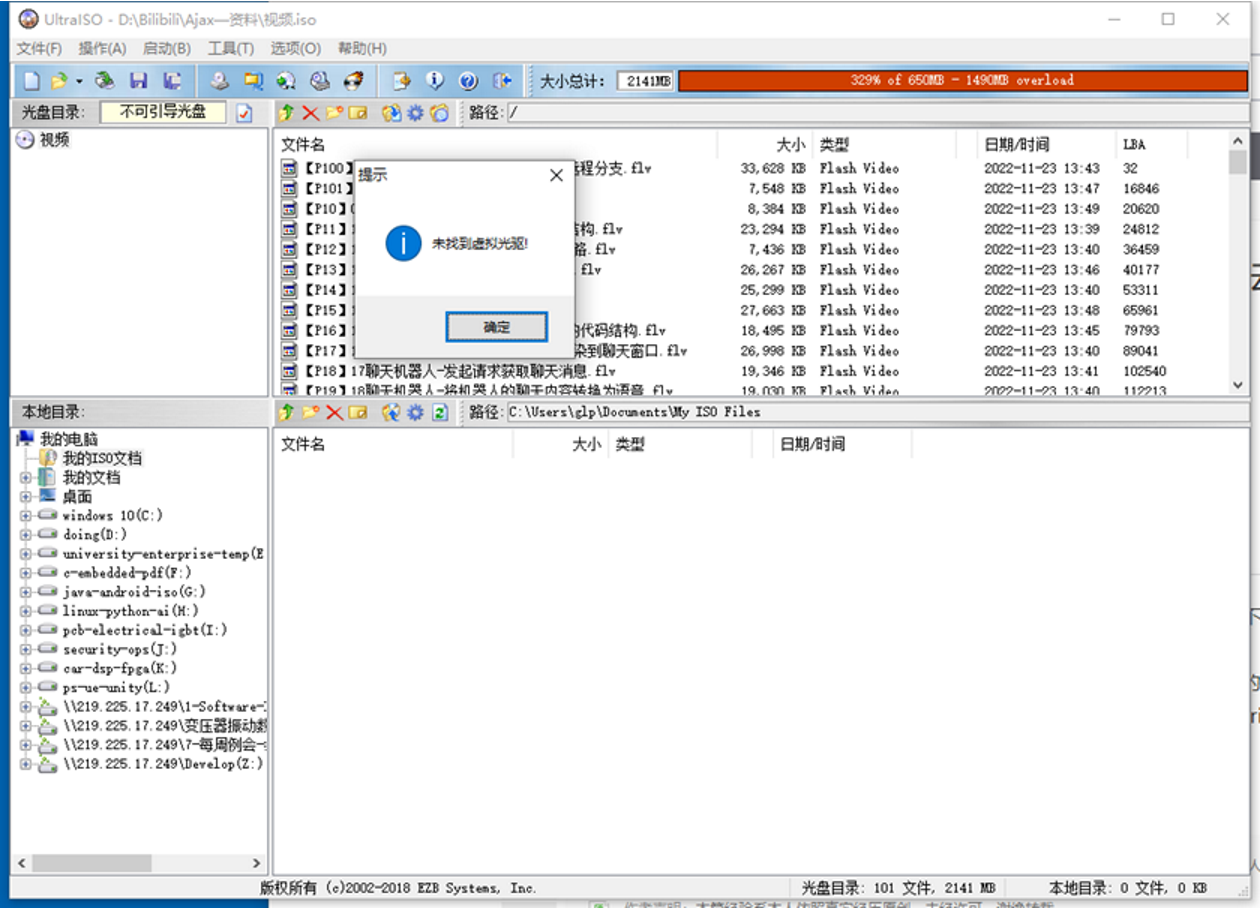This screenshot has width=1260, height=908.
Task: Click the Open CD/DVD disc icon
Action: [x=104, y=81]
